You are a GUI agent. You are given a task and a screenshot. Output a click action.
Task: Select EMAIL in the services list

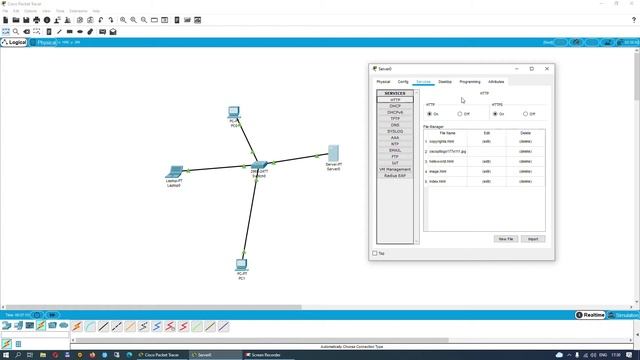click(x=395, y=150)
